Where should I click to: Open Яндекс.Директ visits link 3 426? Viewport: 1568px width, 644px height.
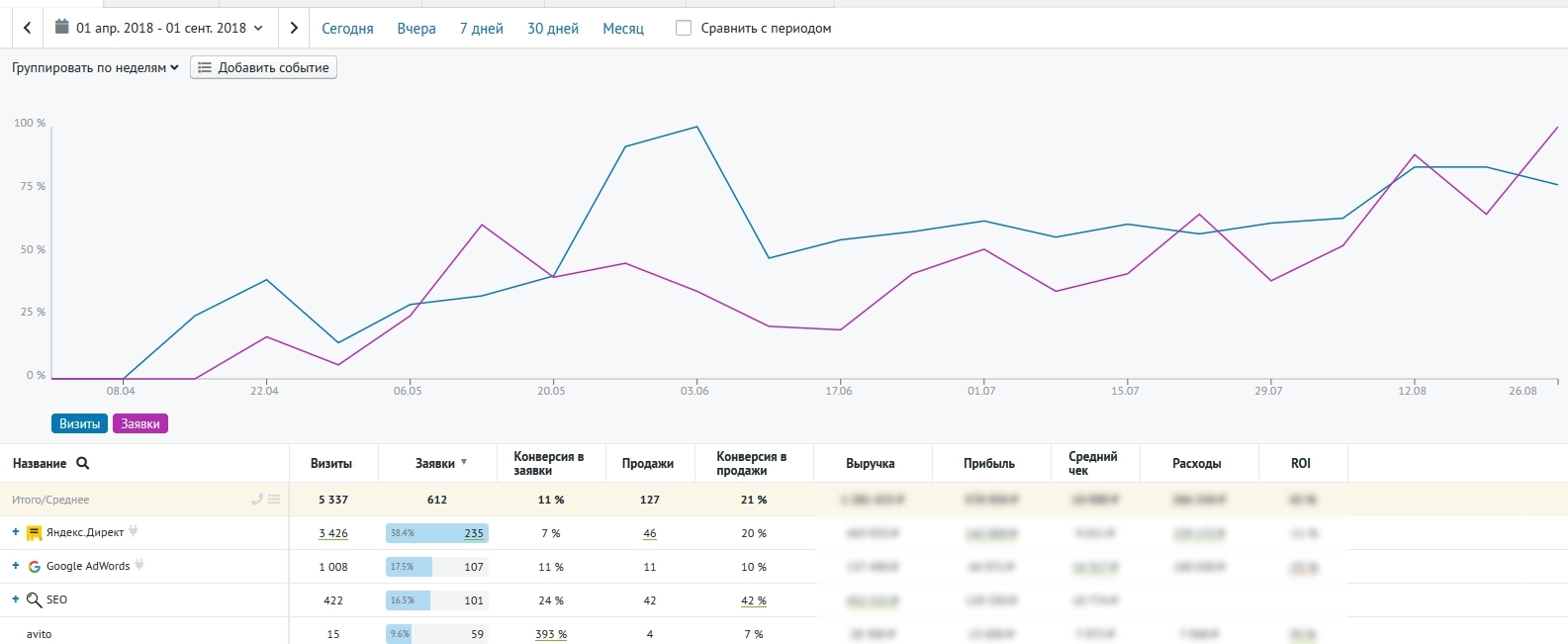333,533
